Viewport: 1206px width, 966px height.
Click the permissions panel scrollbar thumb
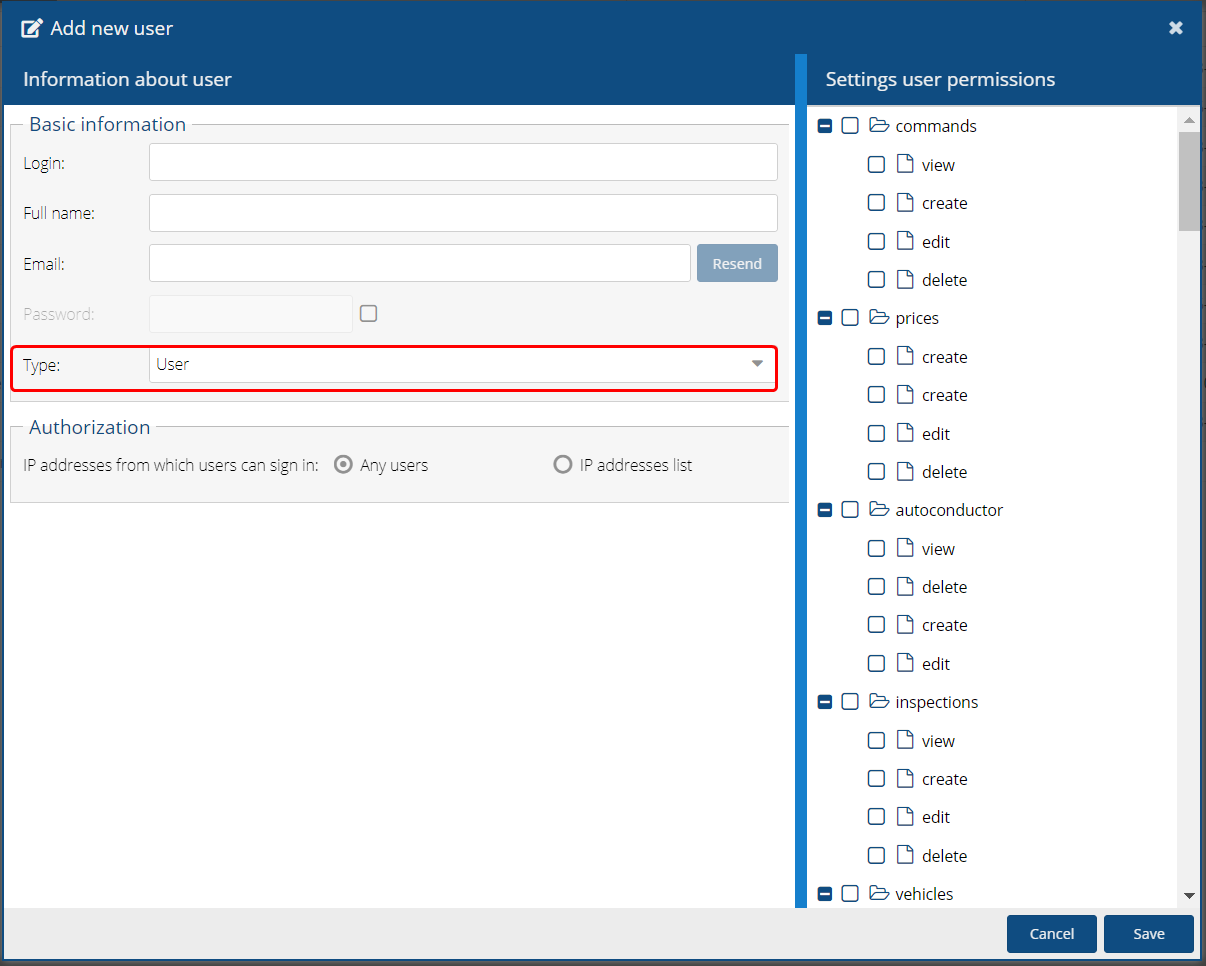[x=1188, y=180]
